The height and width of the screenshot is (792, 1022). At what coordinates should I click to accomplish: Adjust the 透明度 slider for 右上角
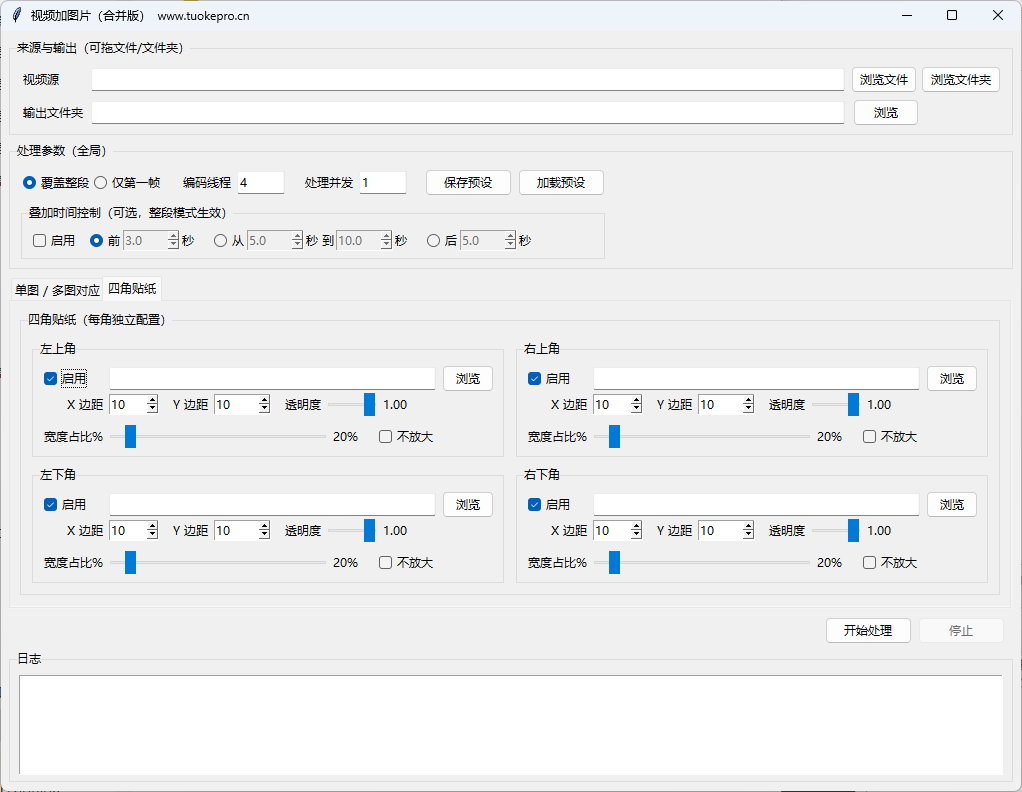[x=851, y=404]
